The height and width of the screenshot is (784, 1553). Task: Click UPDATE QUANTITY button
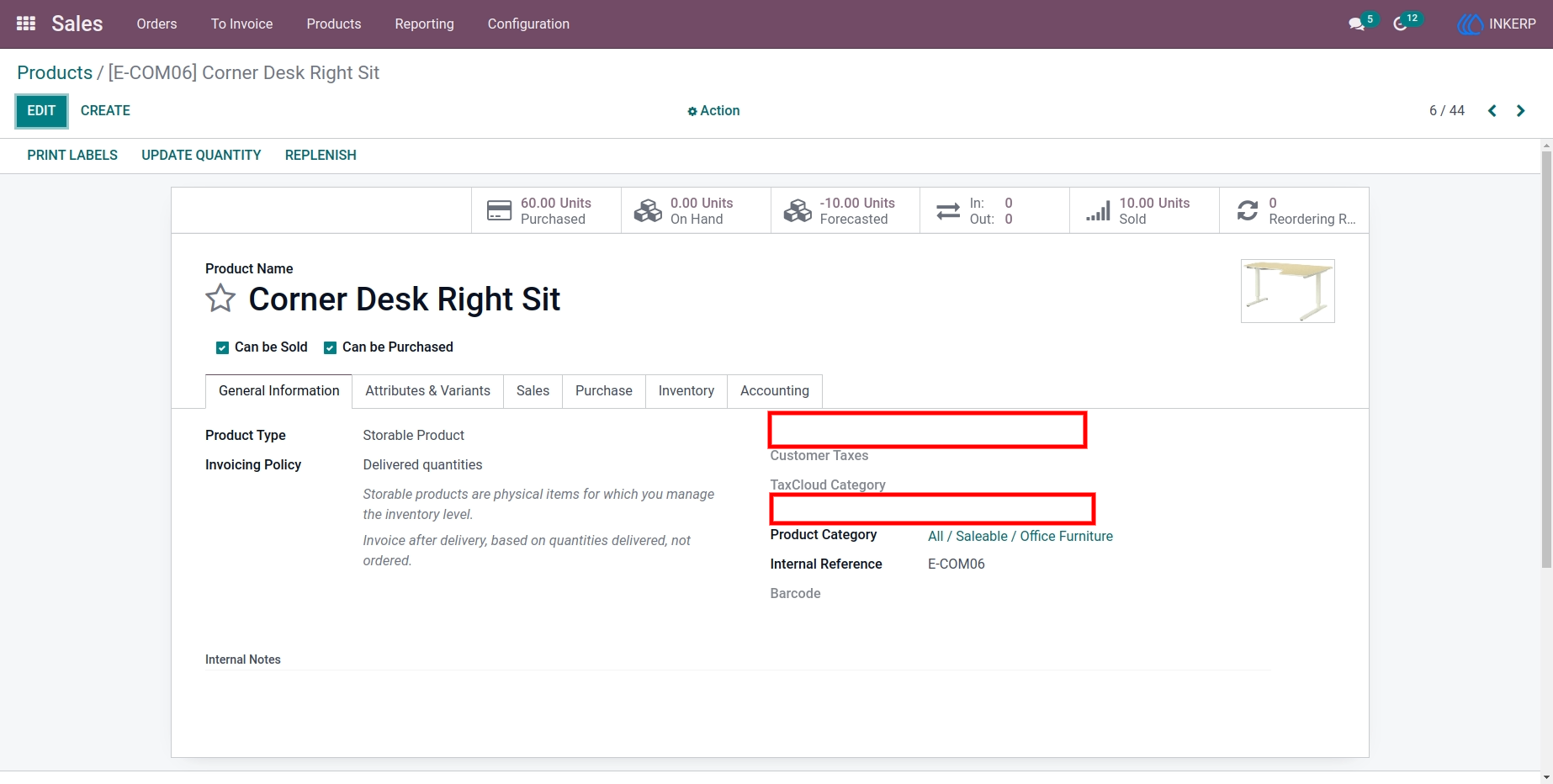point(201,156)
